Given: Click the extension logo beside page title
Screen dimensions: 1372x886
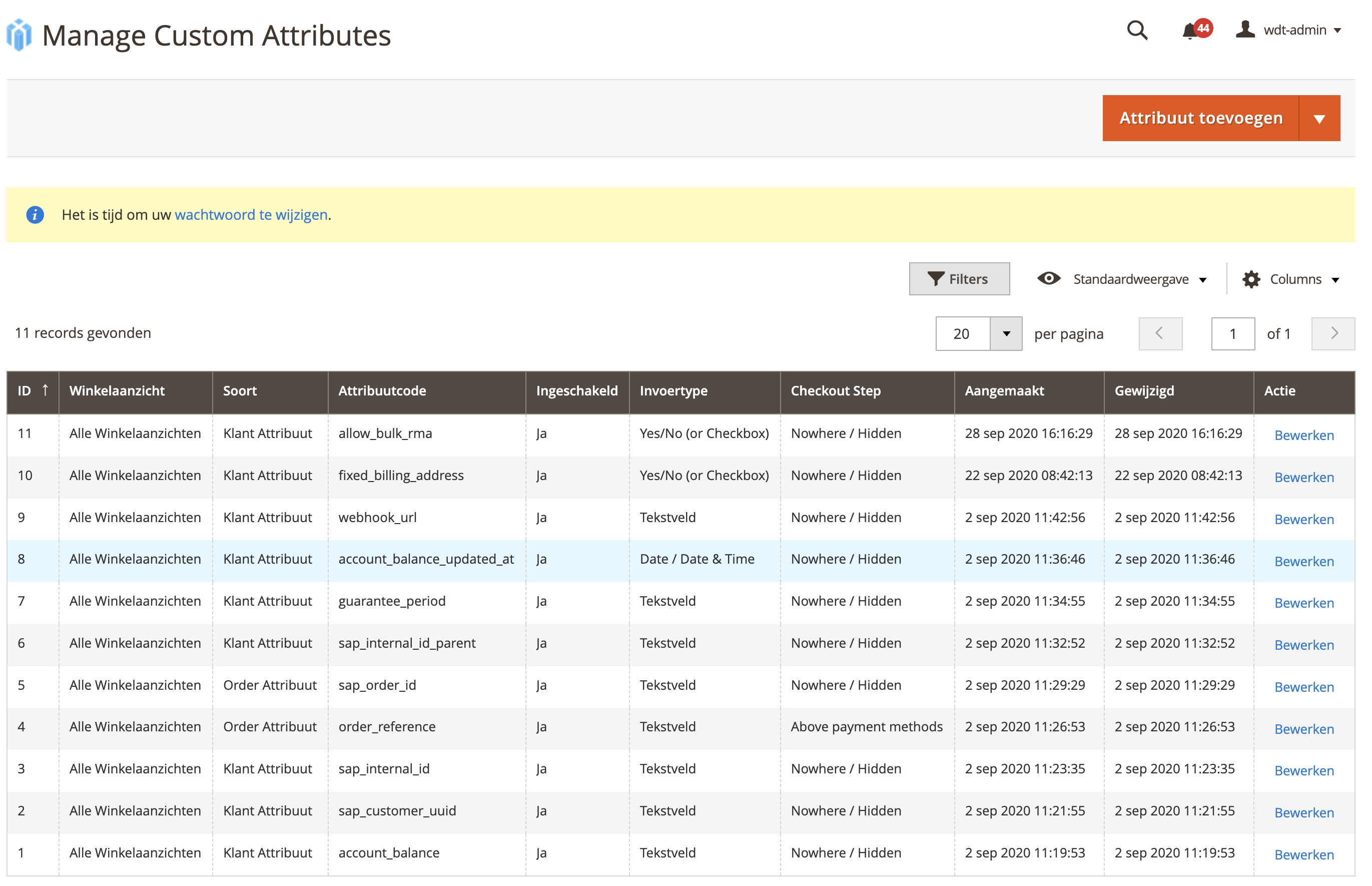Looking at the screenshot, I should click(x=20, y=35).
